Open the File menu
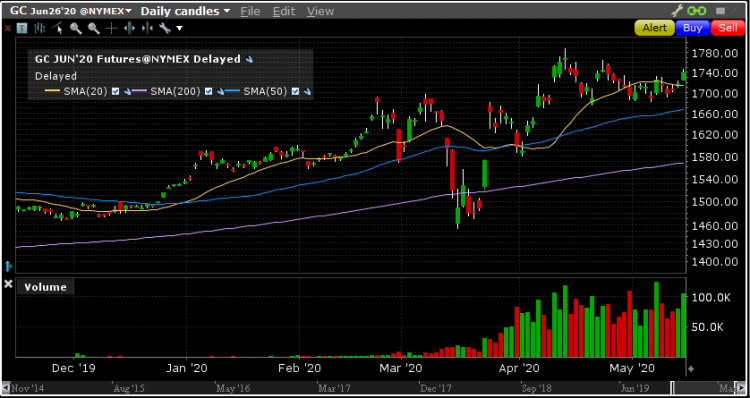The image size is (750, 398). pos(250,11)
